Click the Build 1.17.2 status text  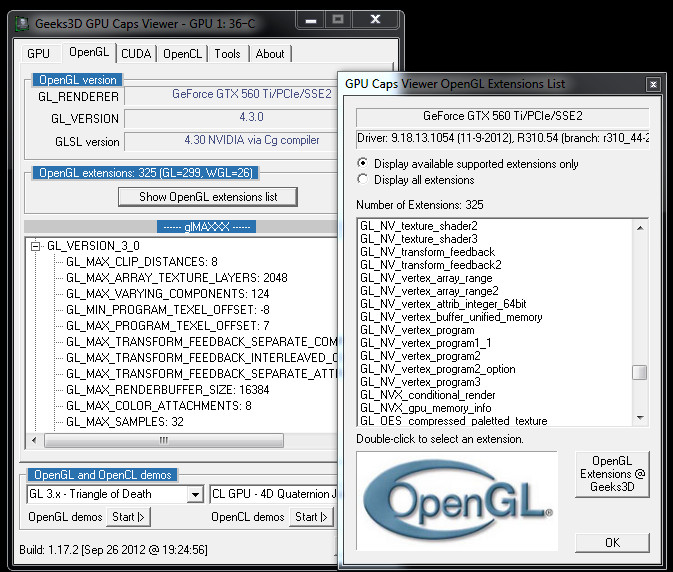[x=113, y=550]
